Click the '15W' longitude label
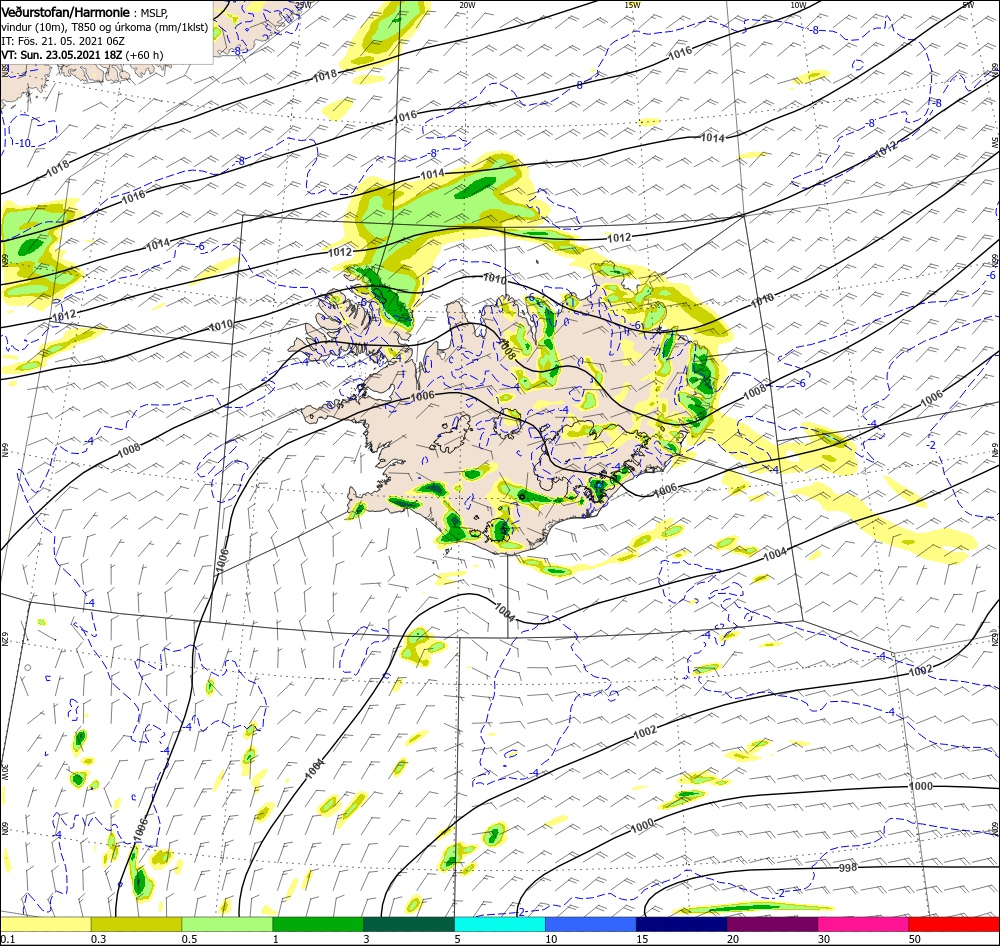 pos(633,4)
